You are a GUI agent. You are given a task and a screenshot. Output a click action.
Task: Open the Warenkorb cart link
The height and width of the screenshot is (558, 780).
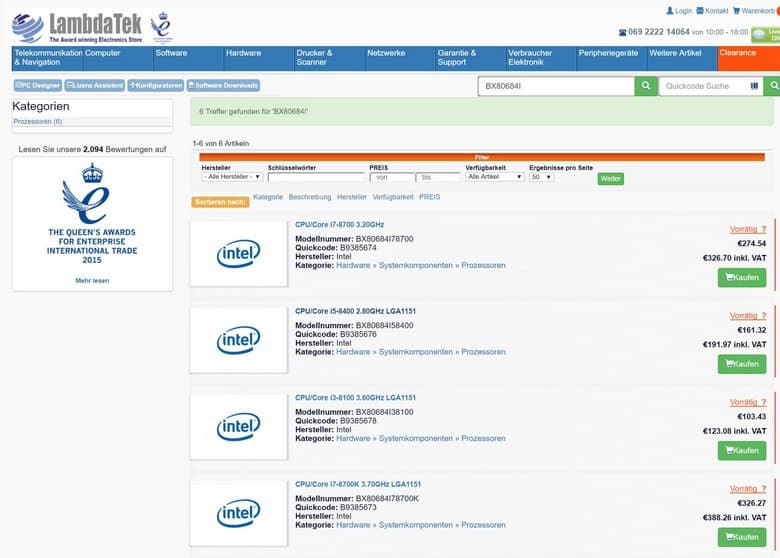[754, 10]
